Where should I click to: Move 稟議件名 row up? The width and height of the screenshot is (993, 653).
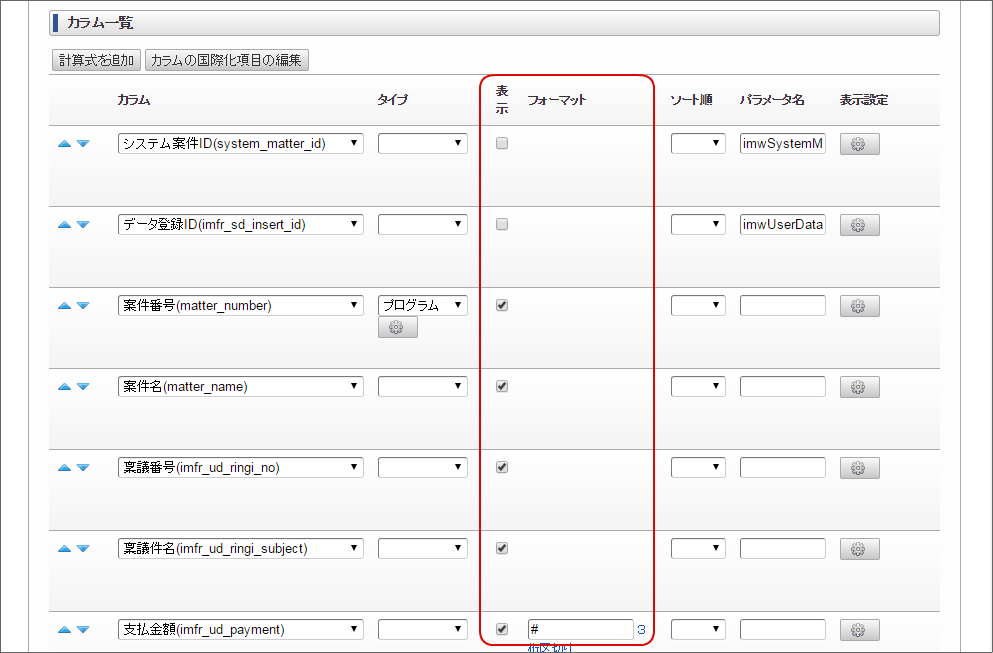[x=64, y=549]
